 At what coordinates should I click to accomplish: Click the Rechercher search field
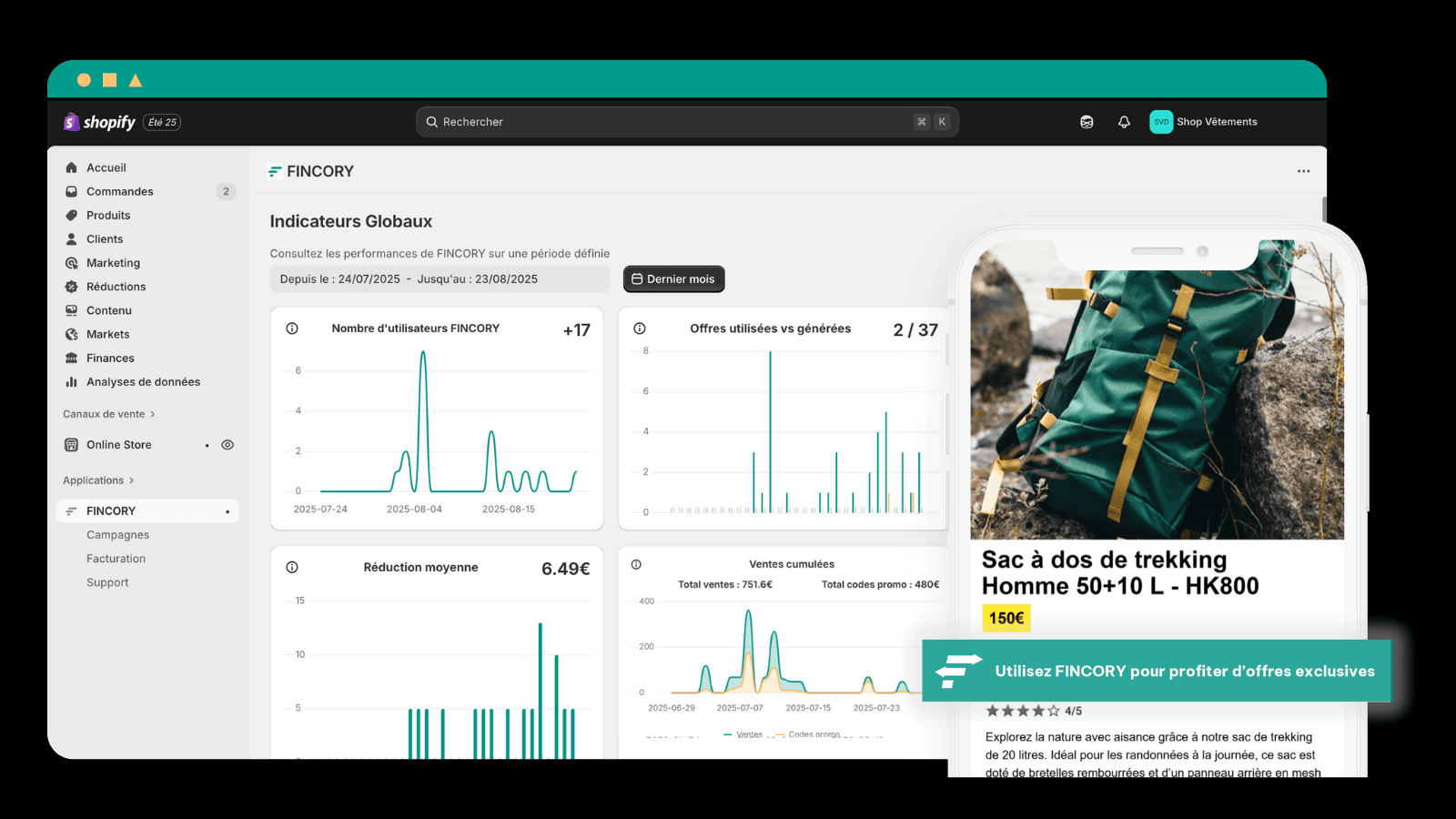tap(687, 121)
